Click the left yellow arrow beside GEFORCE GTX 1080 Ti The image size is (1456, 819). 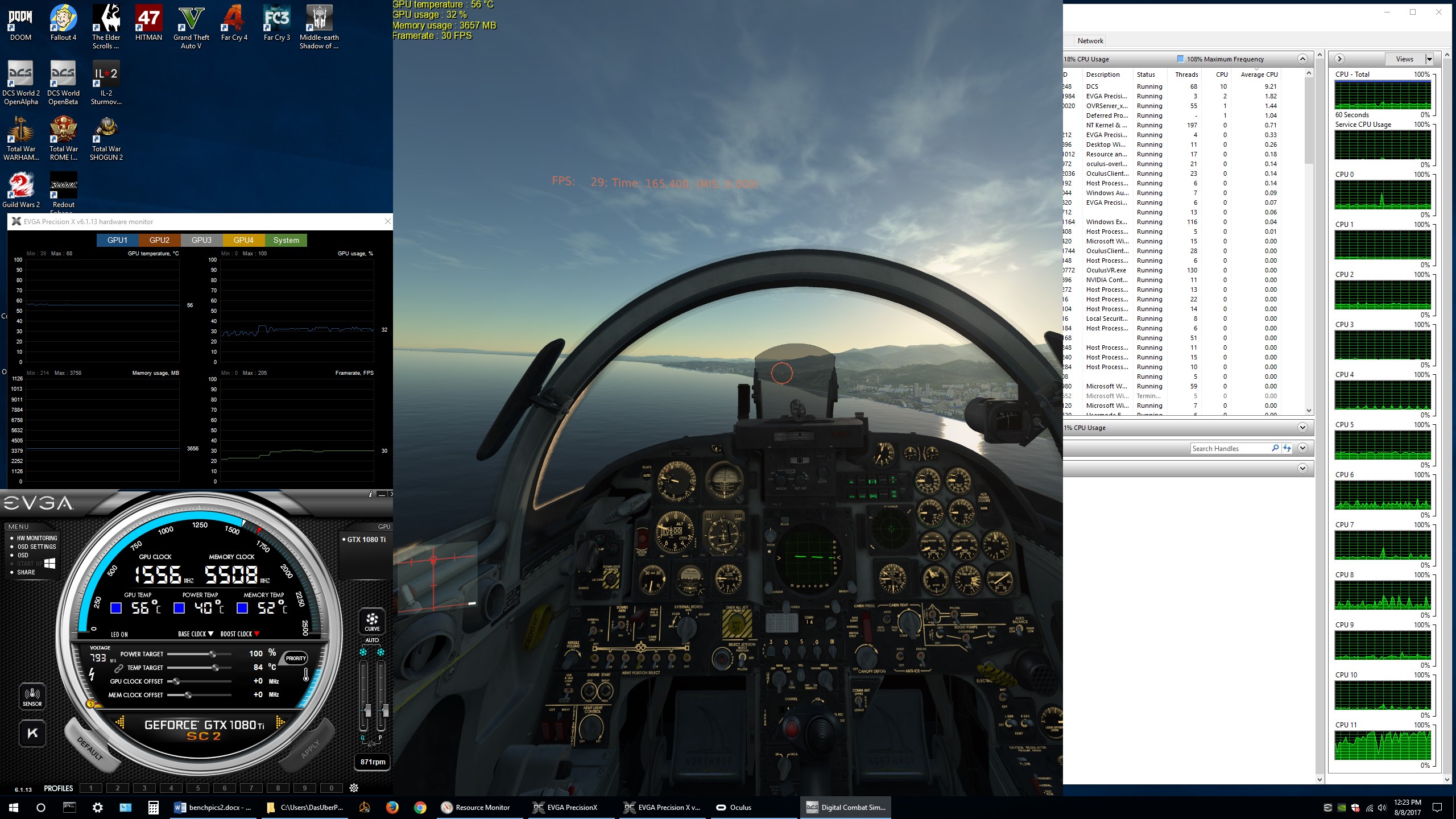(120, 722)
